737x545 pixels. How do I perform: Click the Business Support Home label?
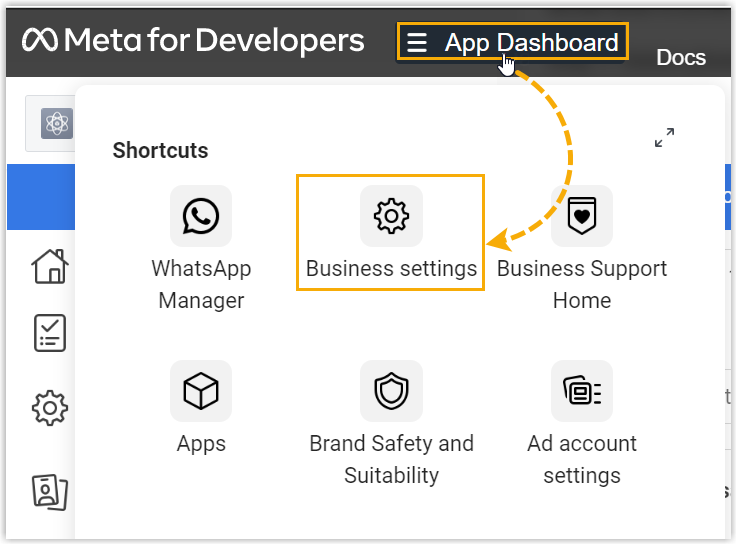582,284
